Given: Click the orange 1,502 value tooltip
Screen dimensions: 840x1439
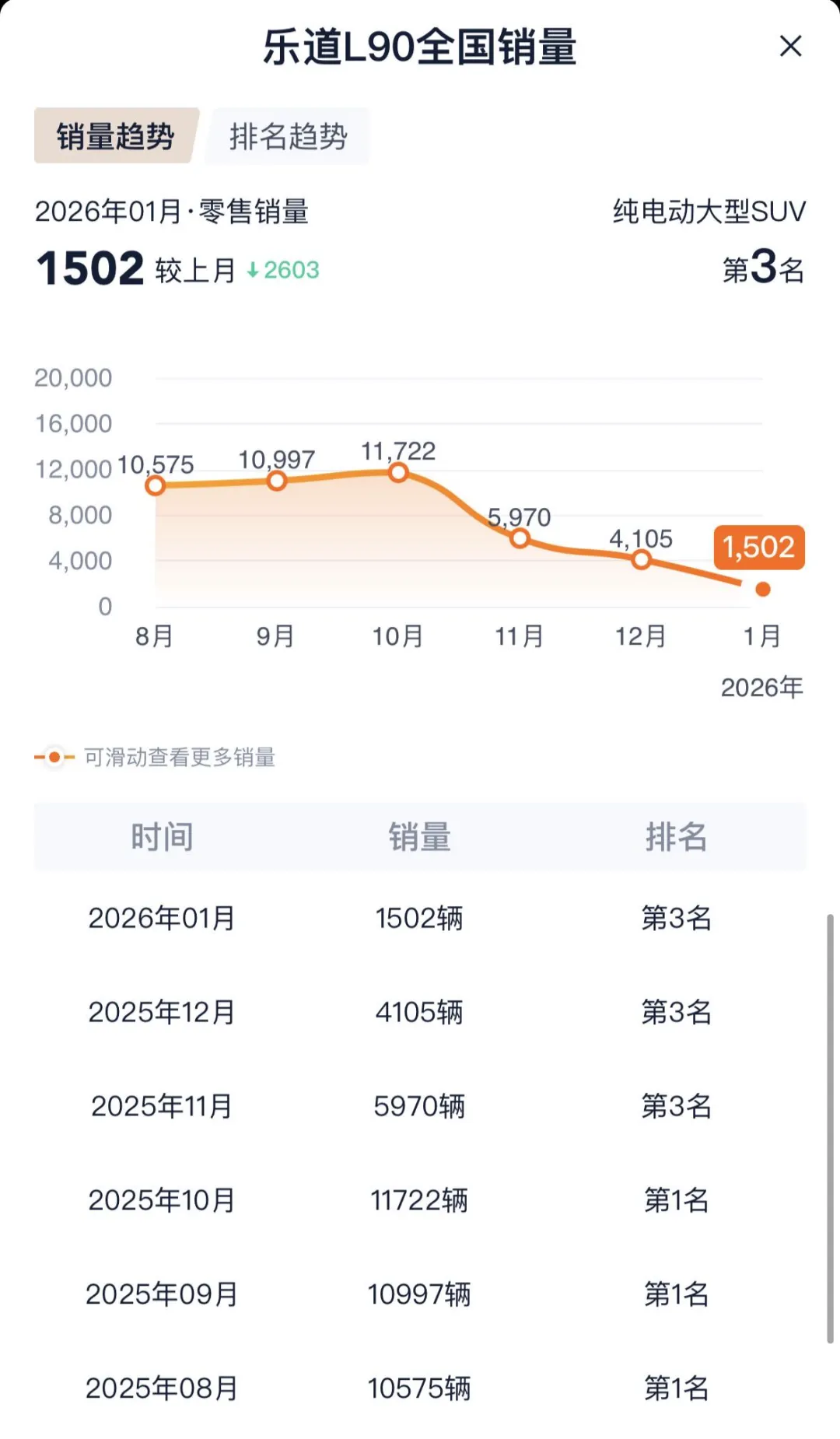Looking at the screenshot, I should [759, 547].
